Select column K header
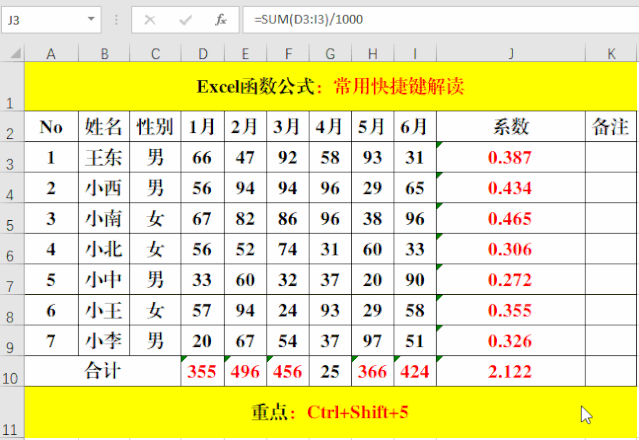The image size is (639, 440). (611, 53)
